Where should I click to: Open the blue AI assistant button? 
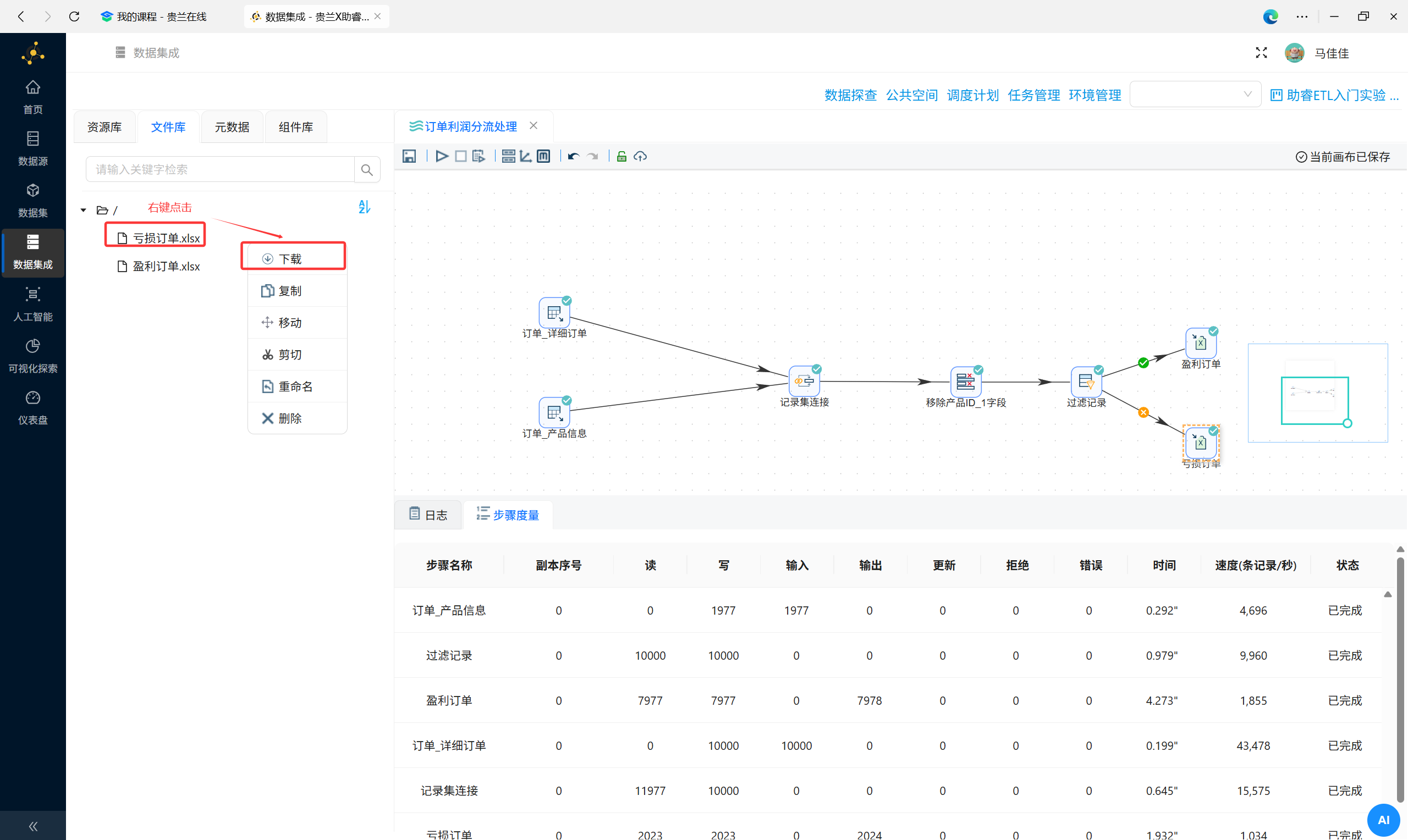1383,820
